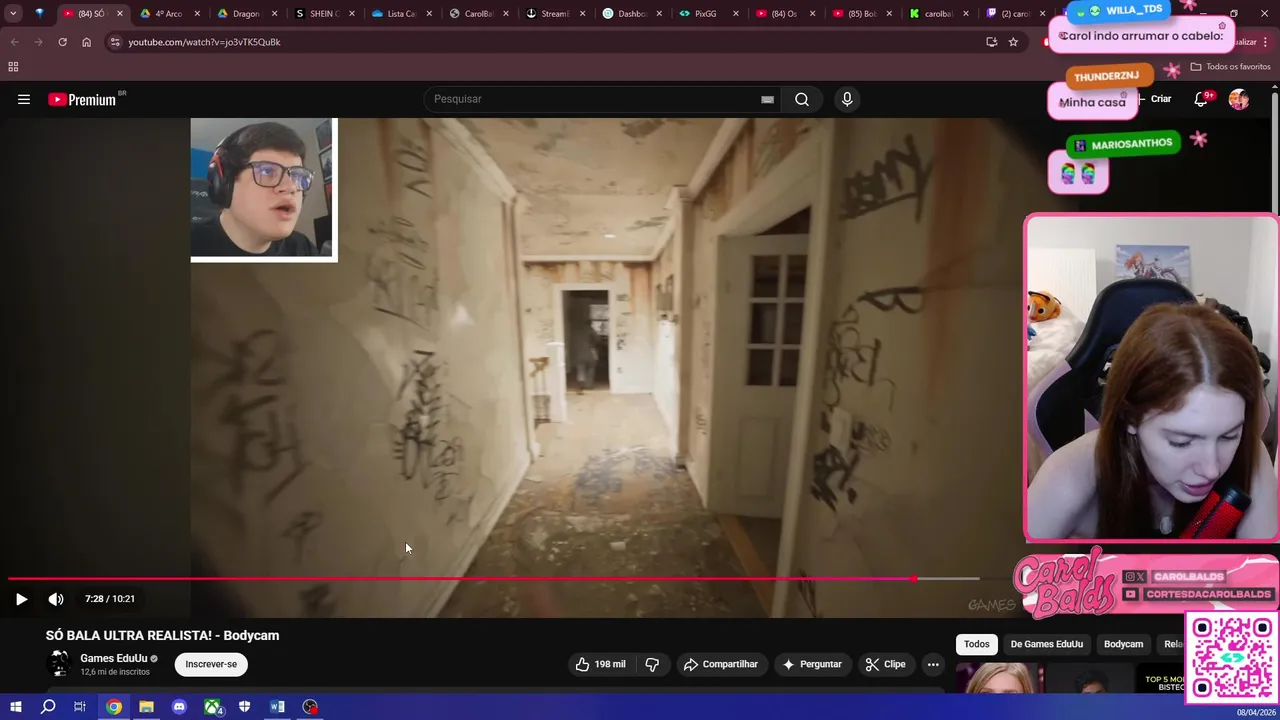Viewport: 1280px width, 720px height.
Task: Click the youtube.com address bar URL
Action: [x=204, y=42]
